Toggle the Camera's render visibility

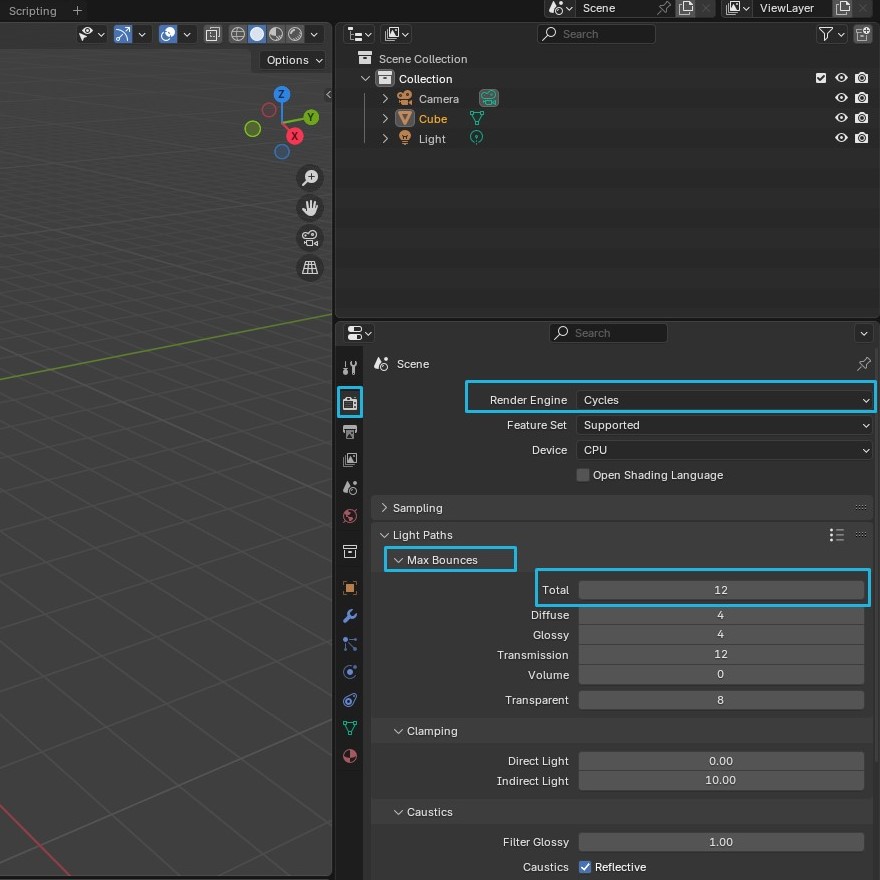click(861, 98)
